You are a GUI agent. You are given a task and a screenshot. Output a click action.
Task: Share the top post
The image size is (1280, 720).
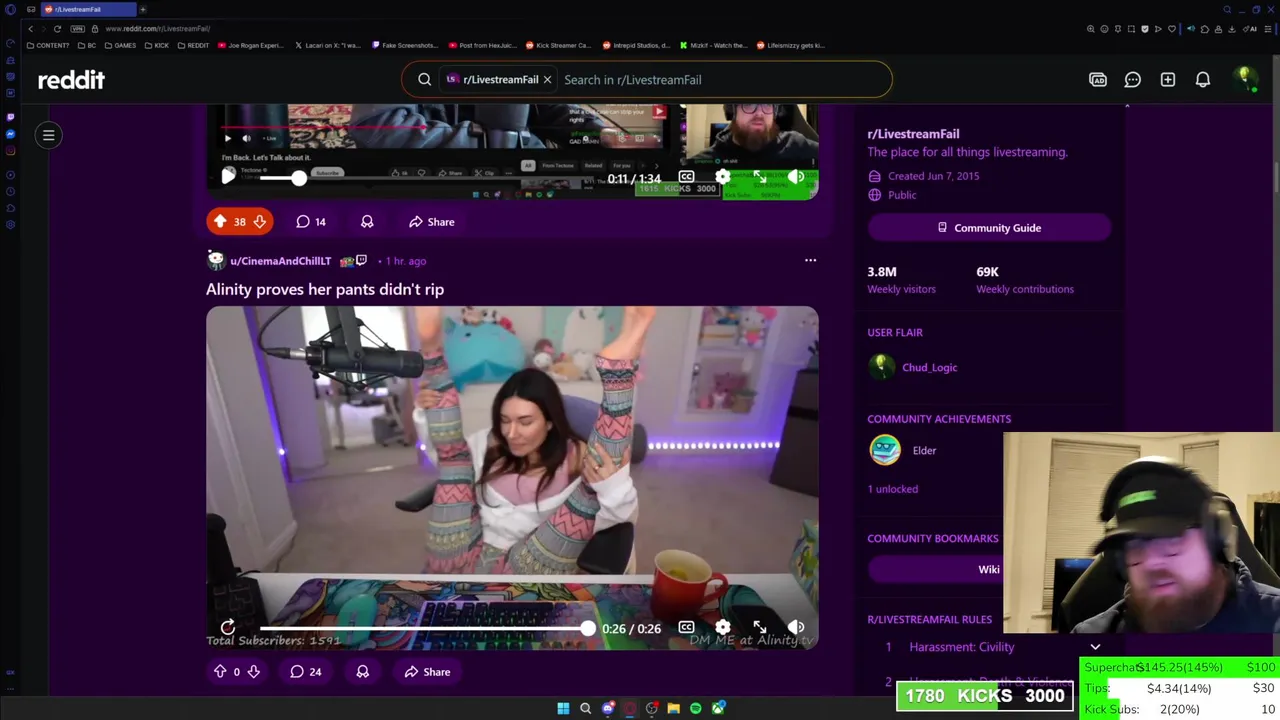(x=432, y=222)
